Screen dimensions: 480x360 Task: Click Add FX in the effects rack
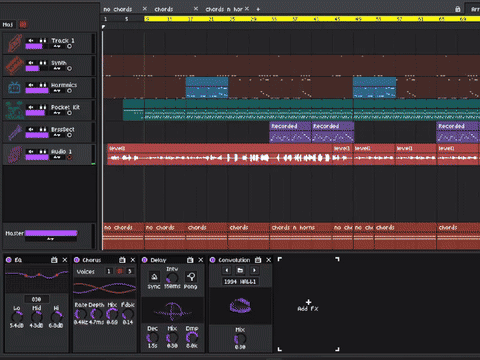308,305
